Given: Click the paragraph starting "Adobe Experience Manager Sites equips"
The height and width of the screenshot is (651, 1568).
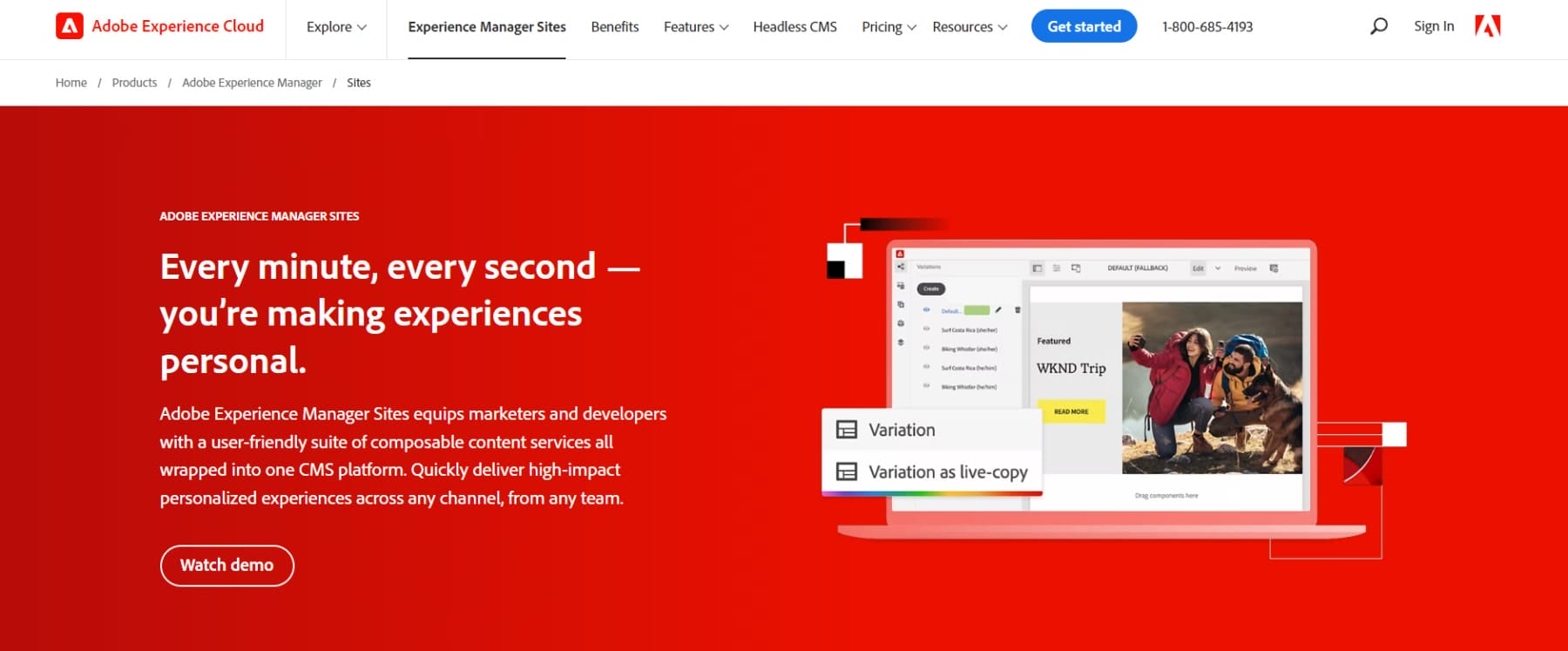Looking at the screenshot, I should 413,456.
